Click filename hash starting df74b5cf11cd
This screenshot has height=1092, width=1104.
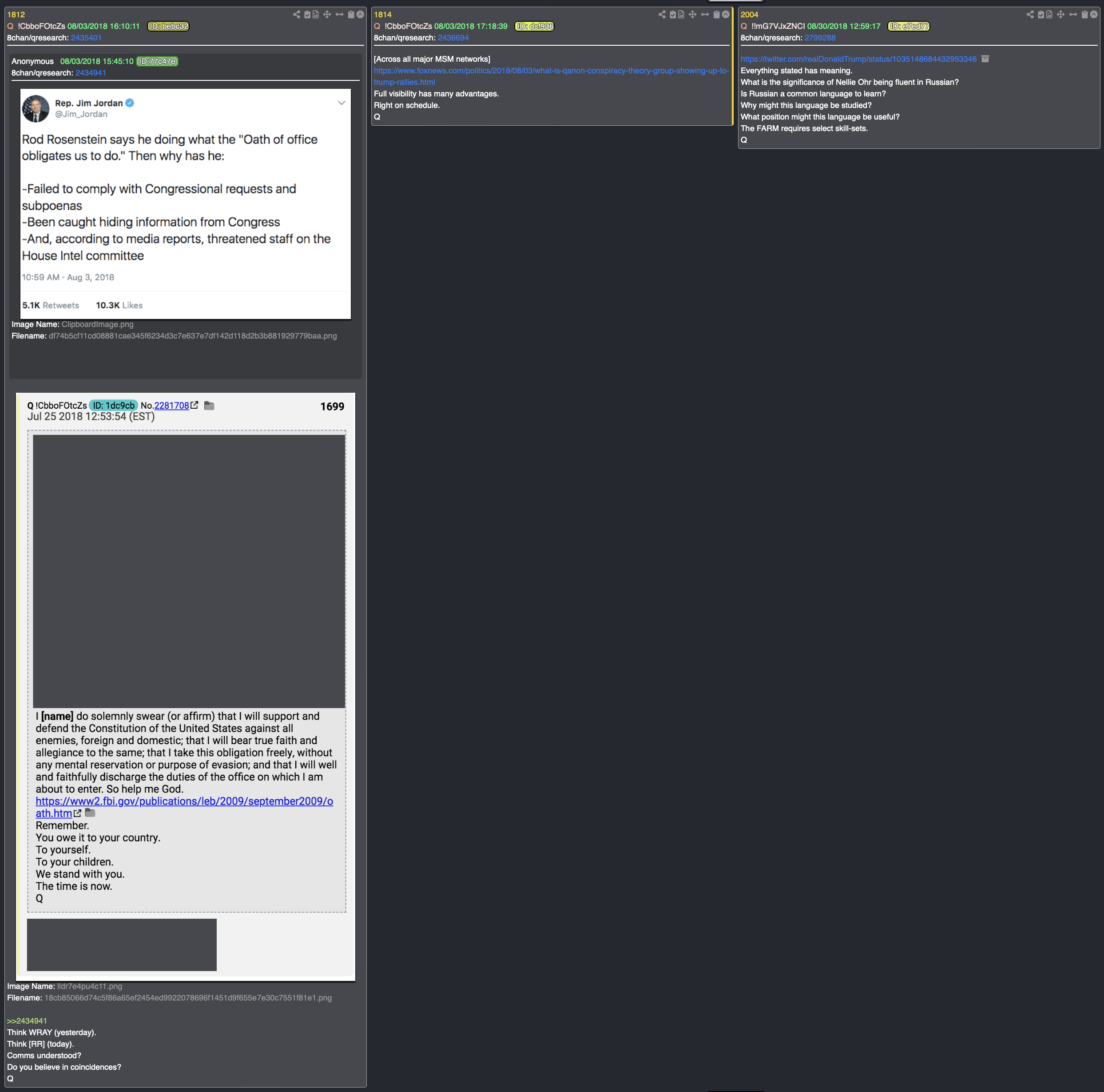193,335
